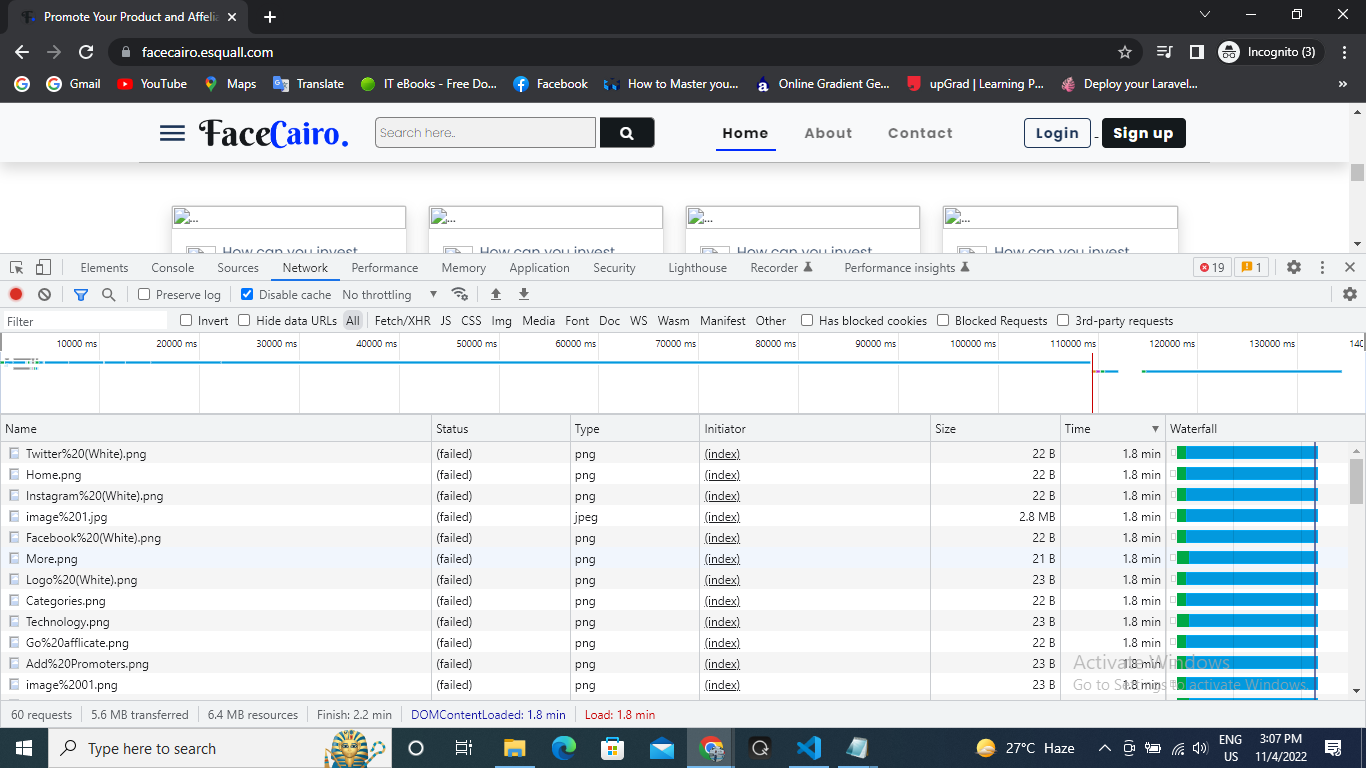Click the record network log button

[16, 294]
